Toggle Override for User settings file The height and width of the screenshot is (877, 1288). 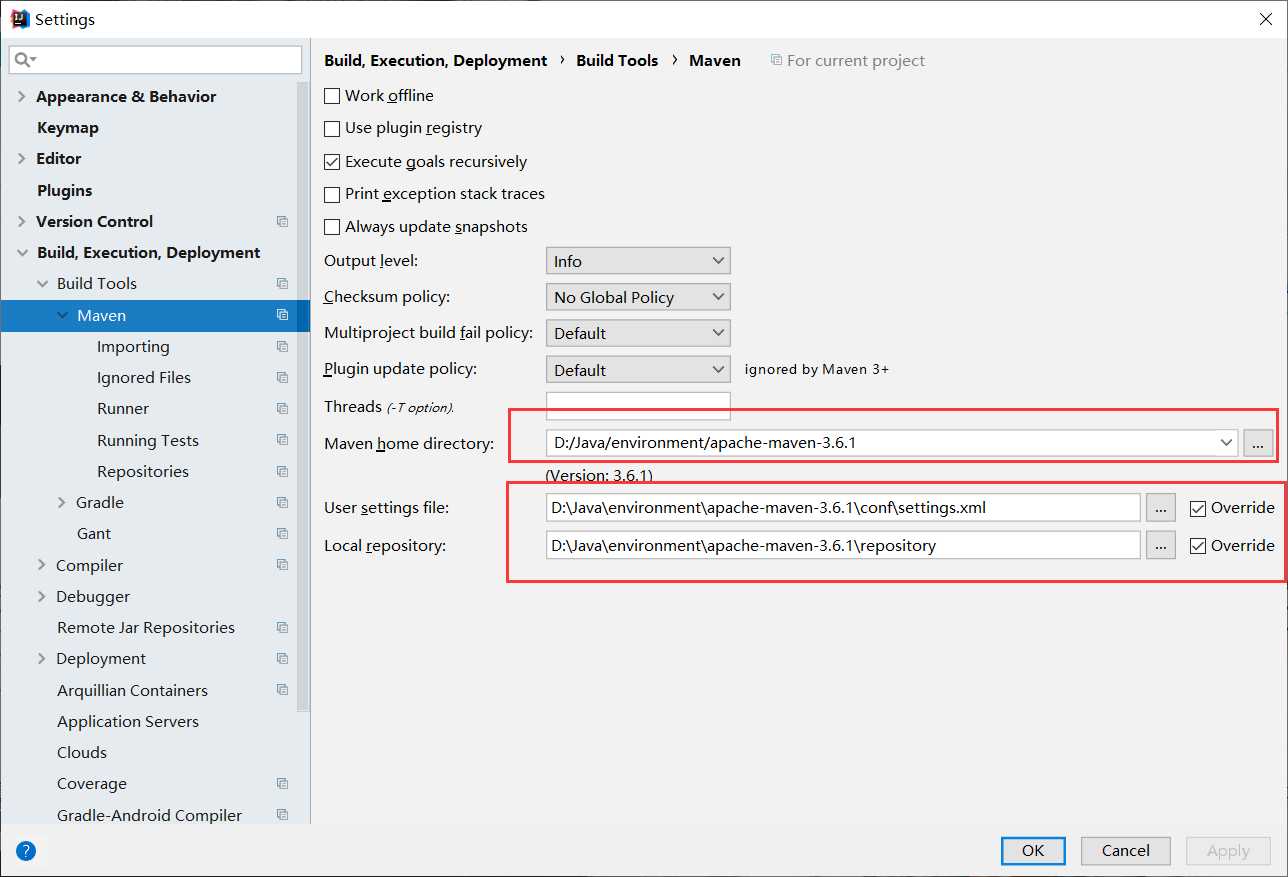1198,508
